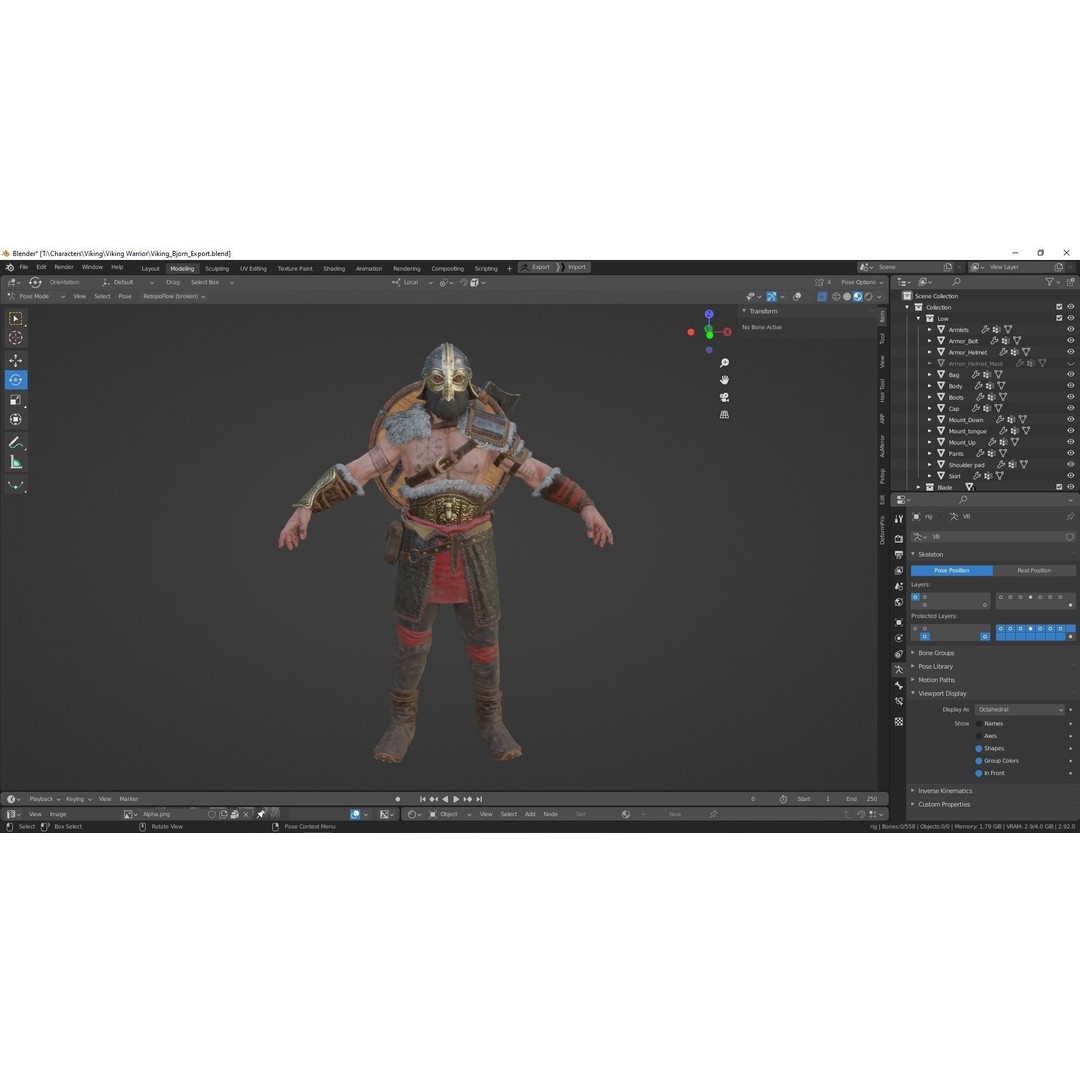Select the Move tool icon
The height and width of the screenshot is (1080, 1080).
click(15, 360)
